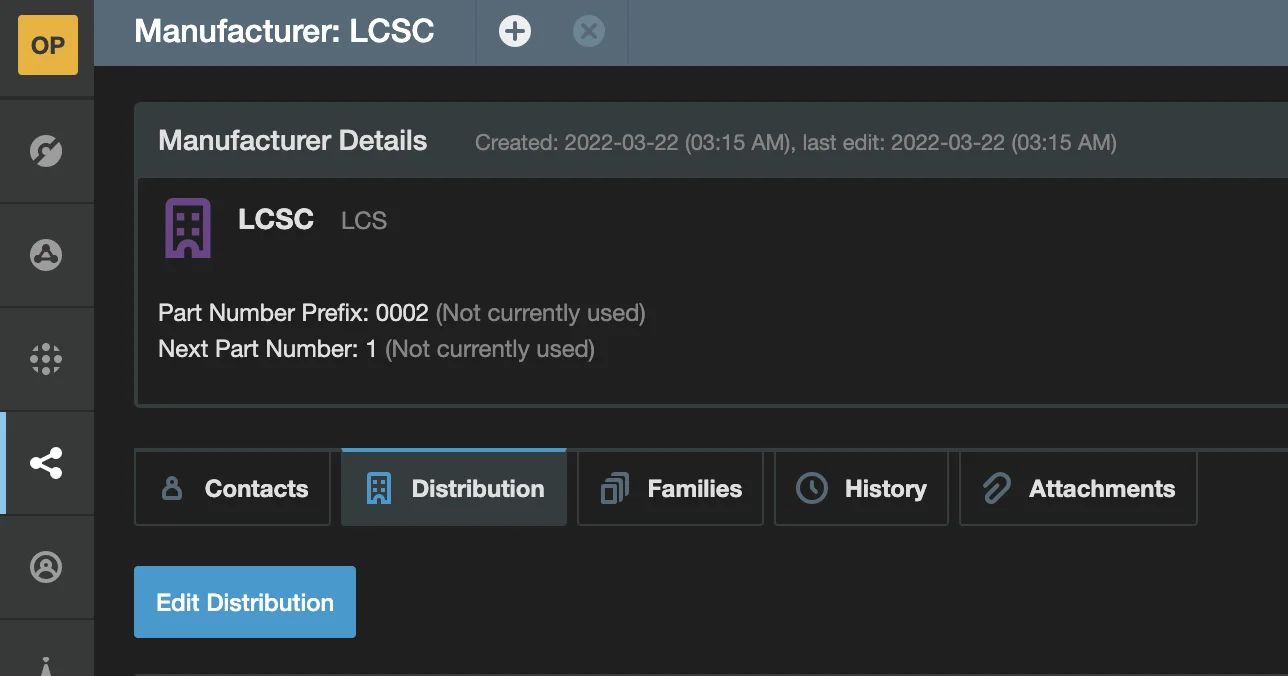1288x676 pixels.
Task: Add a new tab with plus icon
Action: (515, 32)
